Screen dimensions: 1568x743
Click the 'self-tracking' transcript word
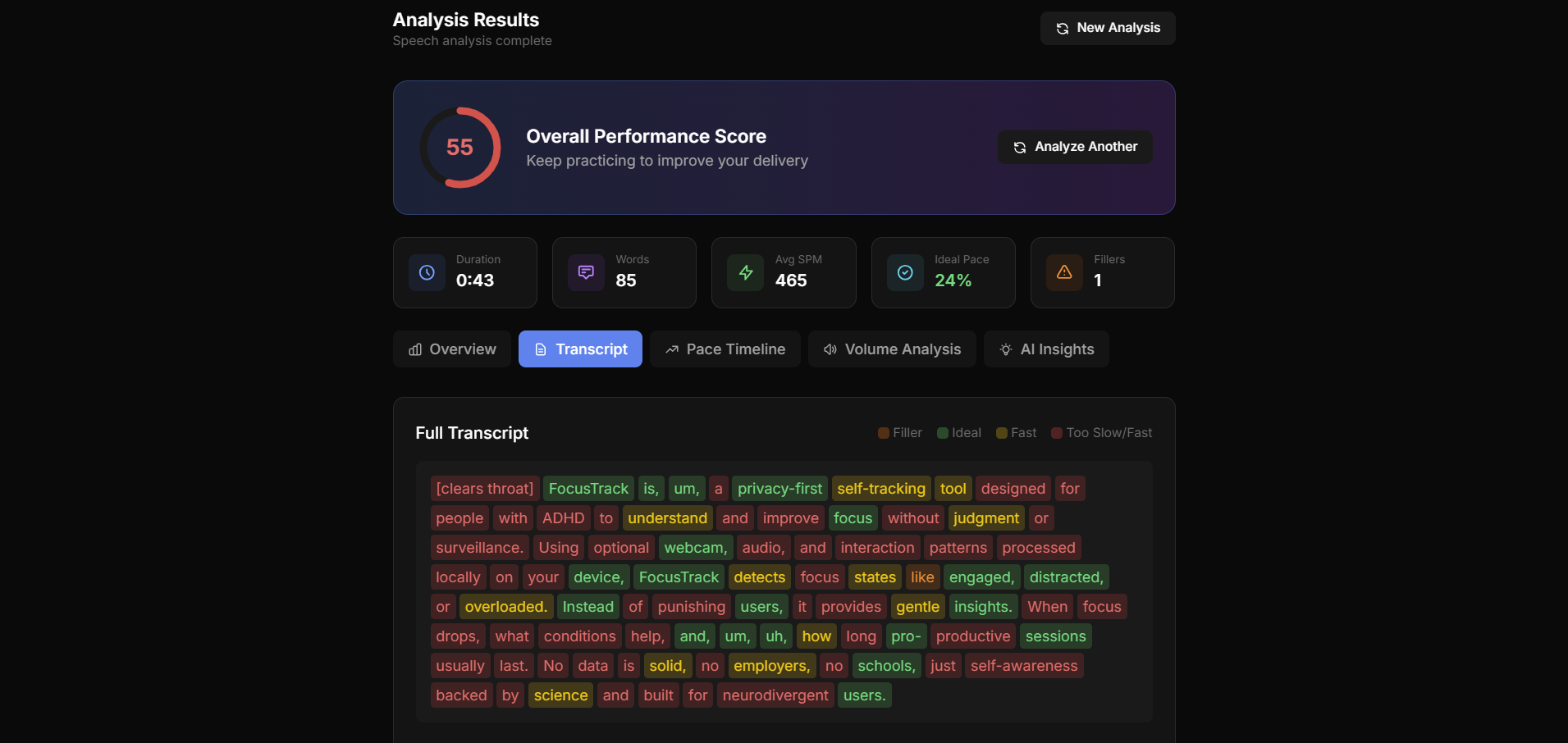tap(881, 489)
